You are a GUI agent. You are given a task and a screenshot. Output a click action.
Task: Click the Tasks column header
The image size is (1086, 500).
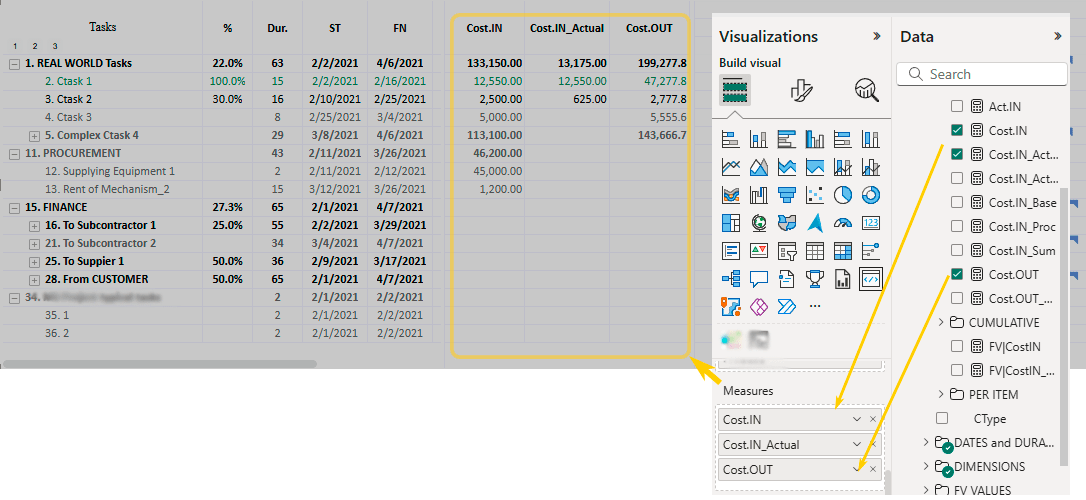(x=102, y=27)
